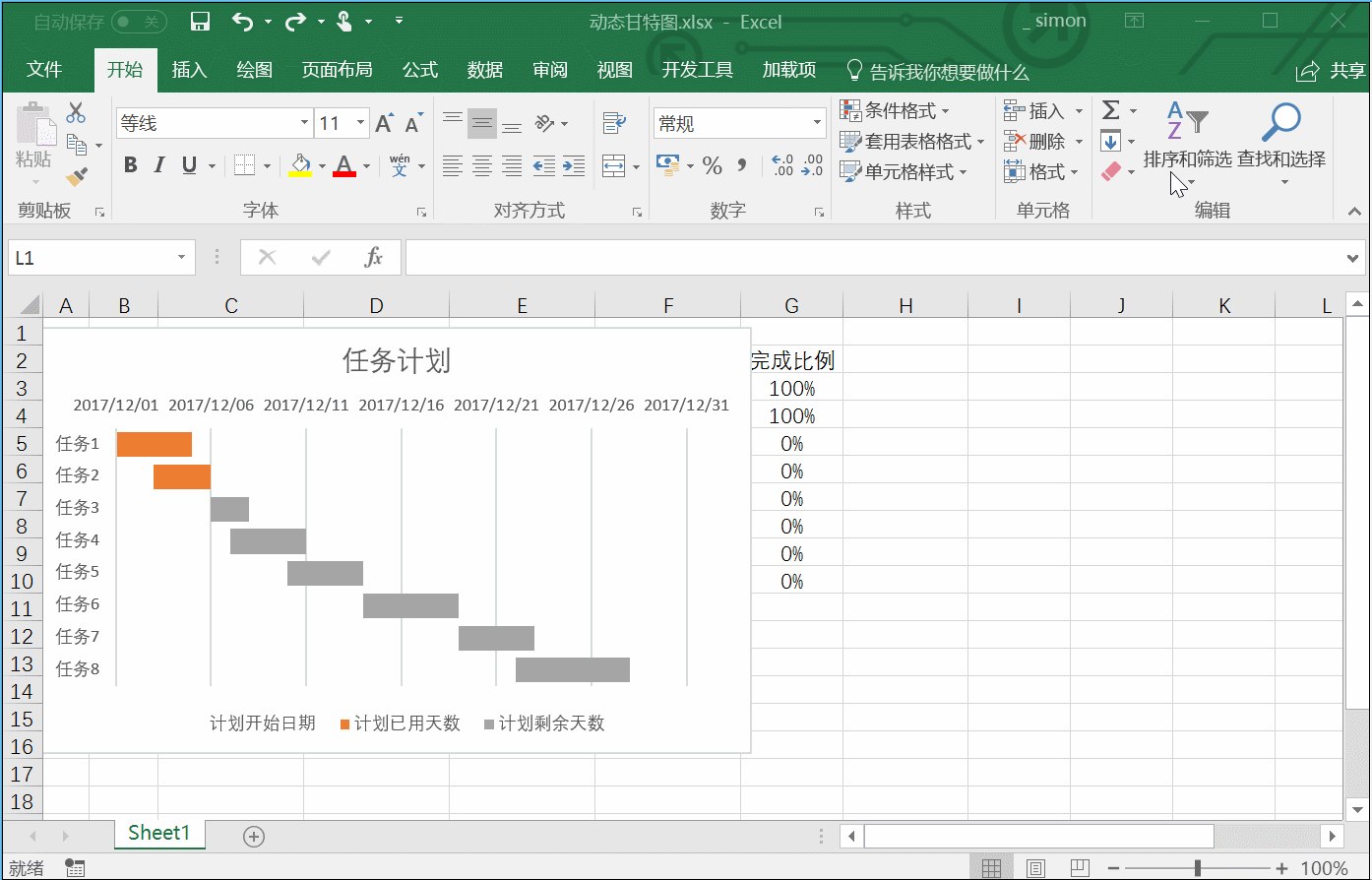Click the red font color button

pyautogui.click(x=343, y=165)
